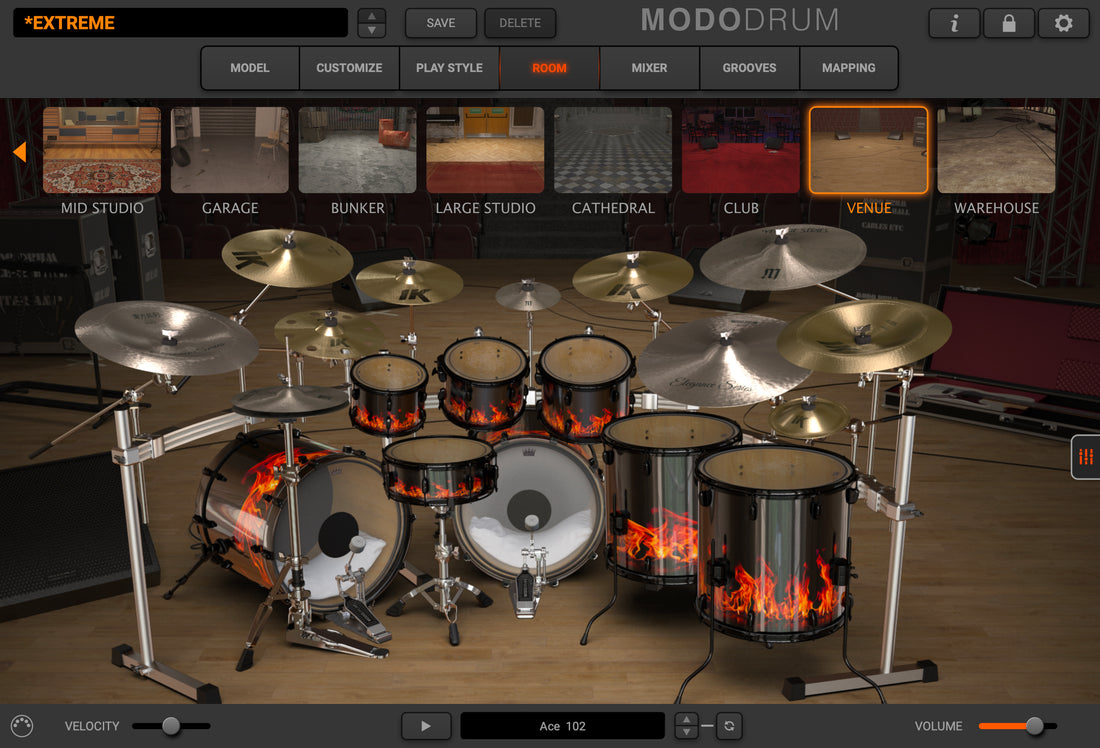Screen dimensions: 1100x748
Task: Select the CLUB room thumbnail
Action: click(x=740, y=150)
